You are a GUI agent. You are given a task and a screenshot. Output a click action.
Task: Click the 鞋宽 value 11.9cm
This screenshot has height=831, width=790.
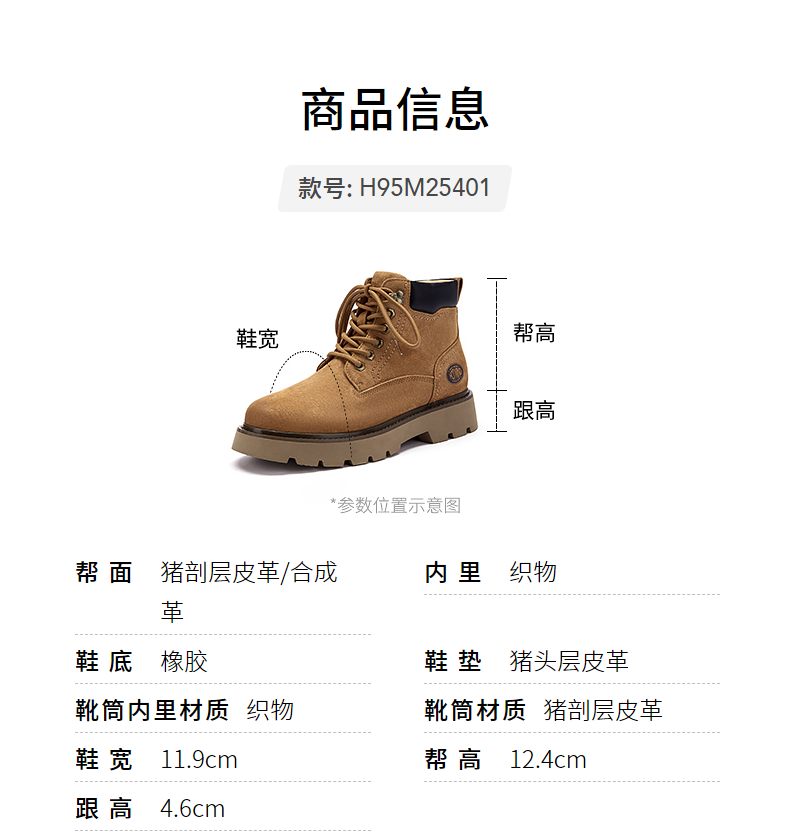point(199,759)
